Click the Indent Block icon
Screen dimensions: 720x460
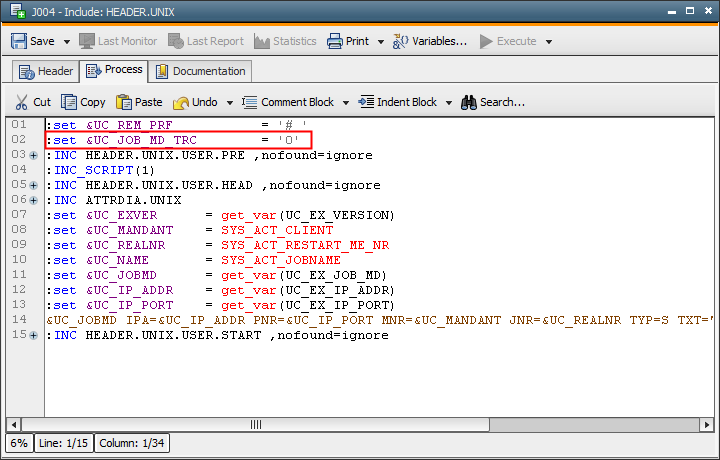tap(366, 102)
